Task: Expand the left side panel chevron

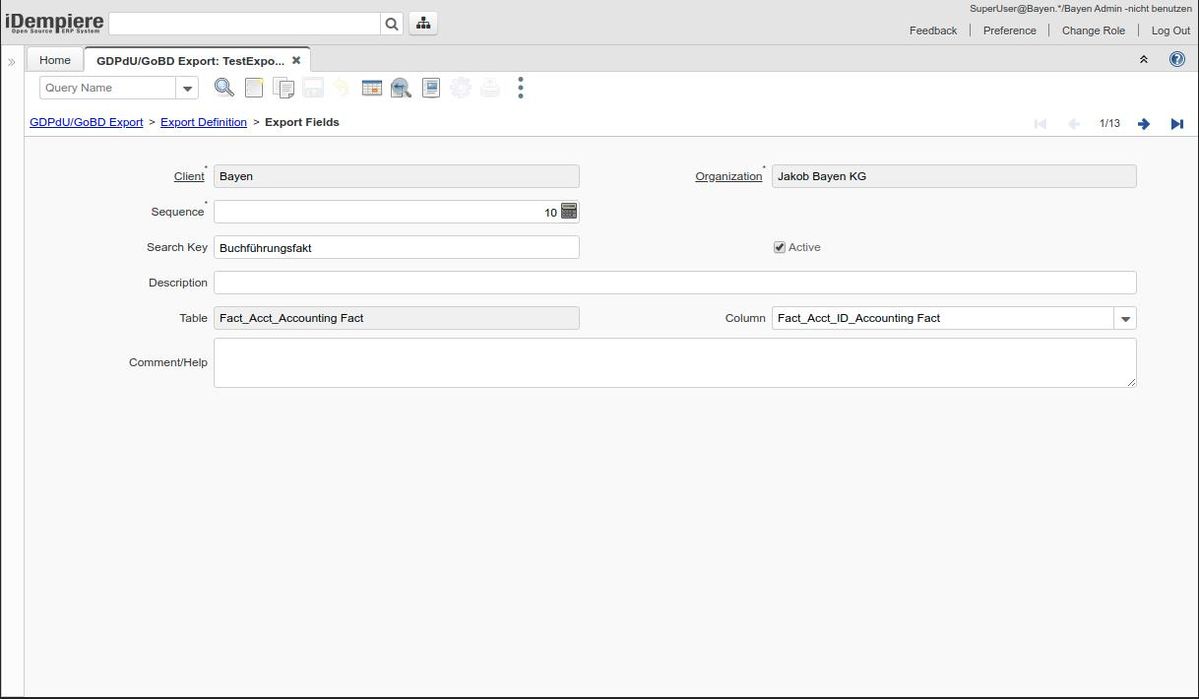Action: tap(12, 62)
